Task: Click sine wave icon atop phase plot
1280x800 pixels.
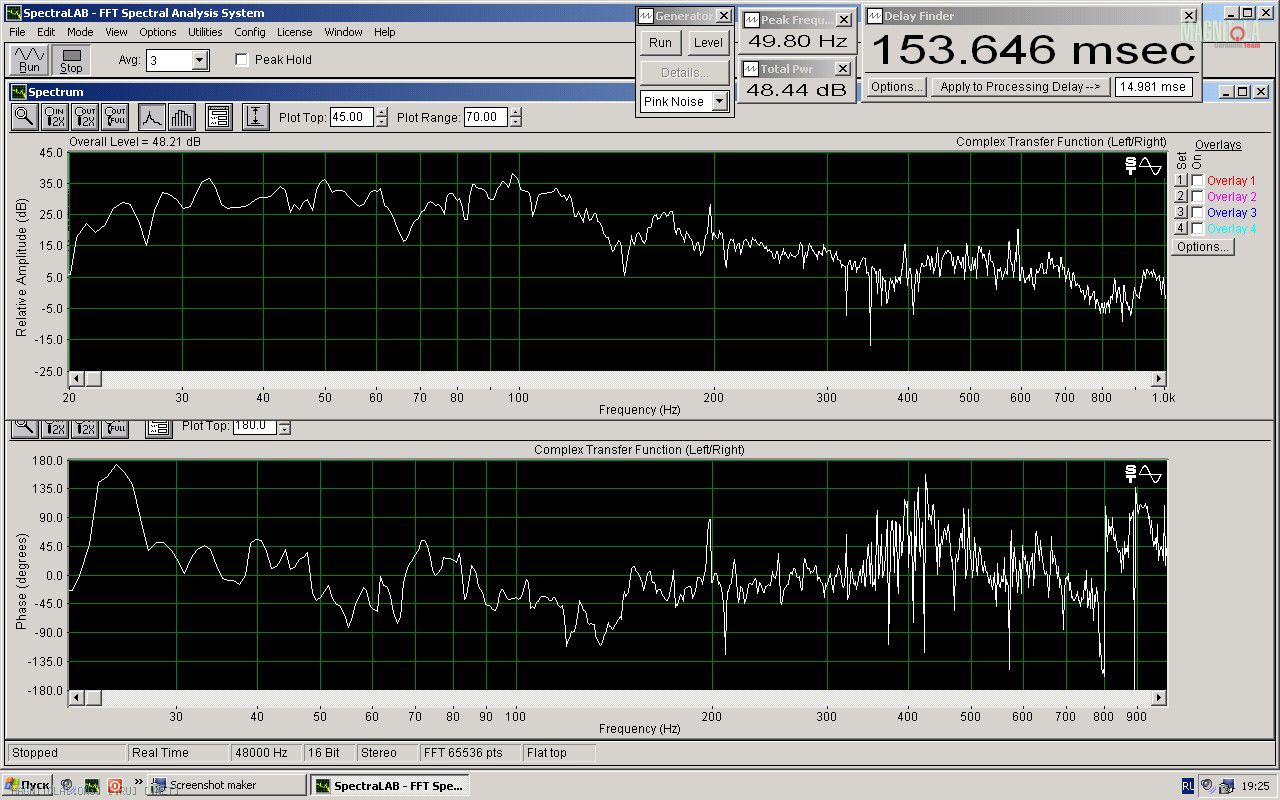Action: pyautogui.click(x=1151, y=474)
